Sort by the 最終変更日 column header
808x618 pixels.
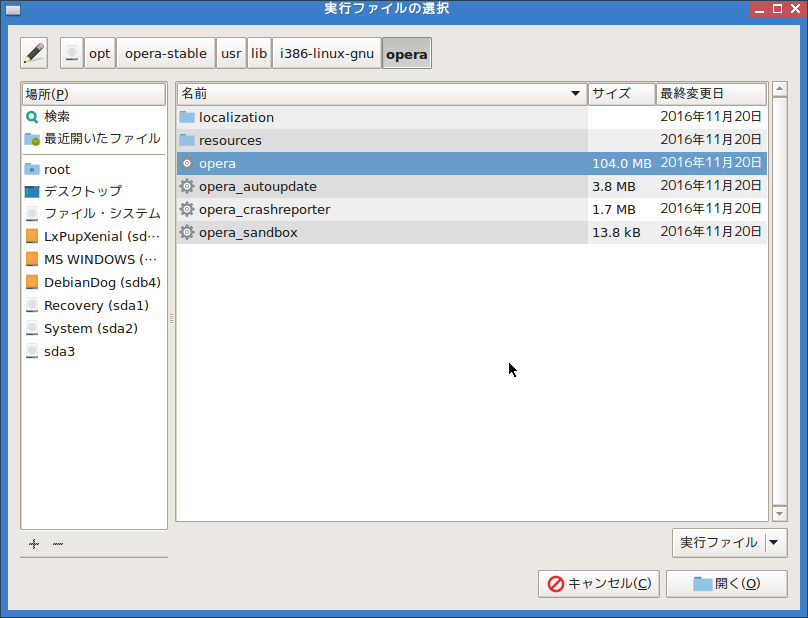point(711,94)
